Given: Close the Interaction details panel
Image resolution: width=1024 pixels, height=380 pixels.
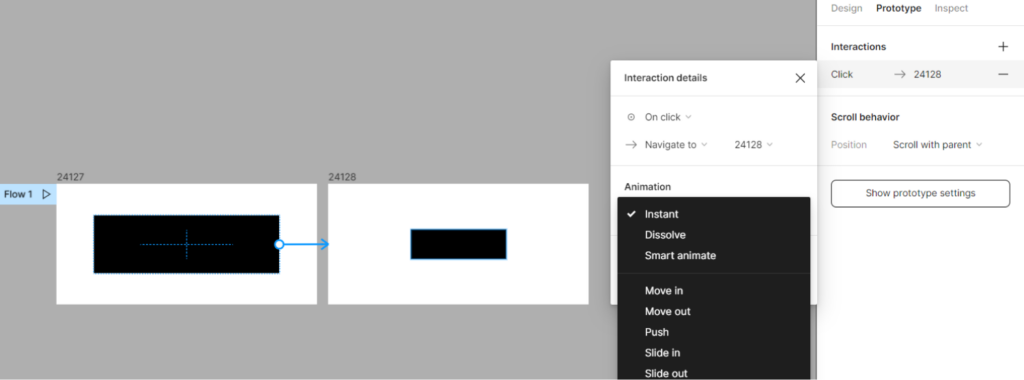Looking at the screenshot, I should (800, 78).
